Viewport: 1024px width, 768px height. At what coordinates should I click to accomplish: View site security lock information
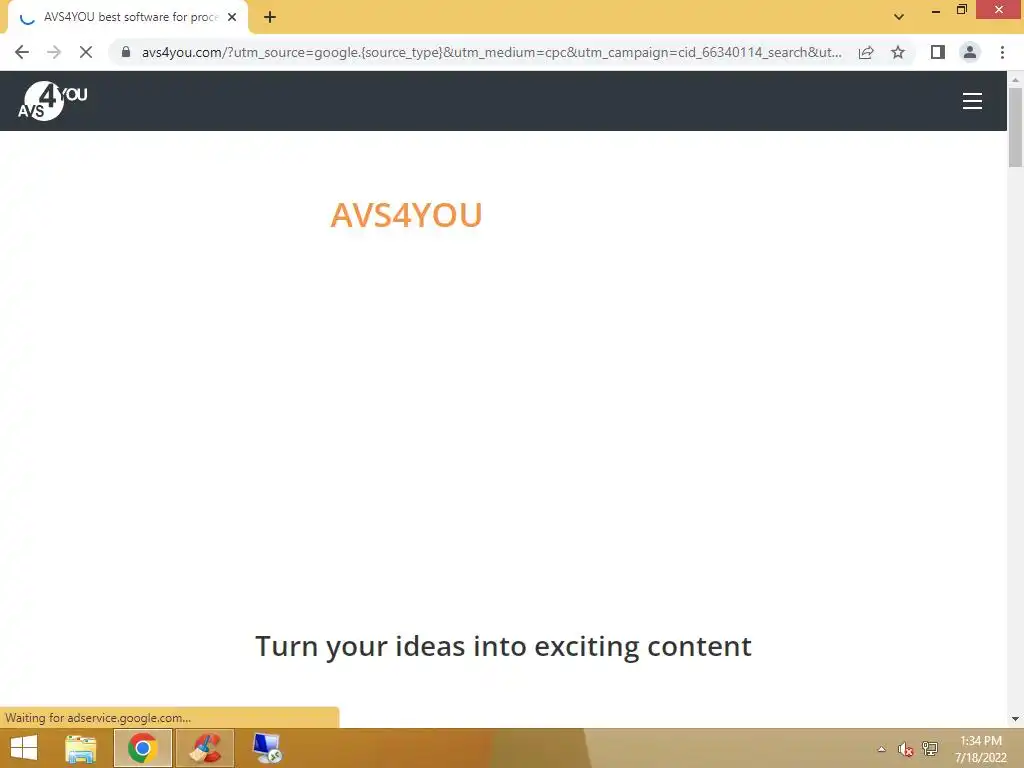click(126, 52)
